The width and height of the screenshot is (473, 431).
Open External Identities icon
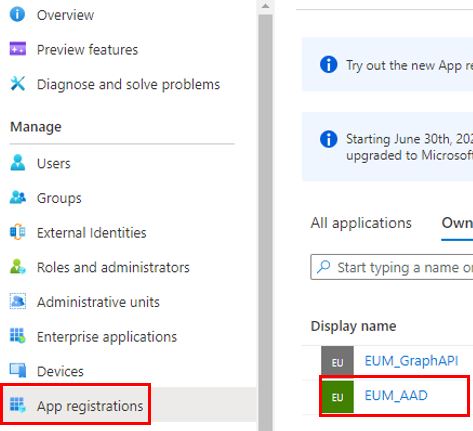[x=18, y=232]
